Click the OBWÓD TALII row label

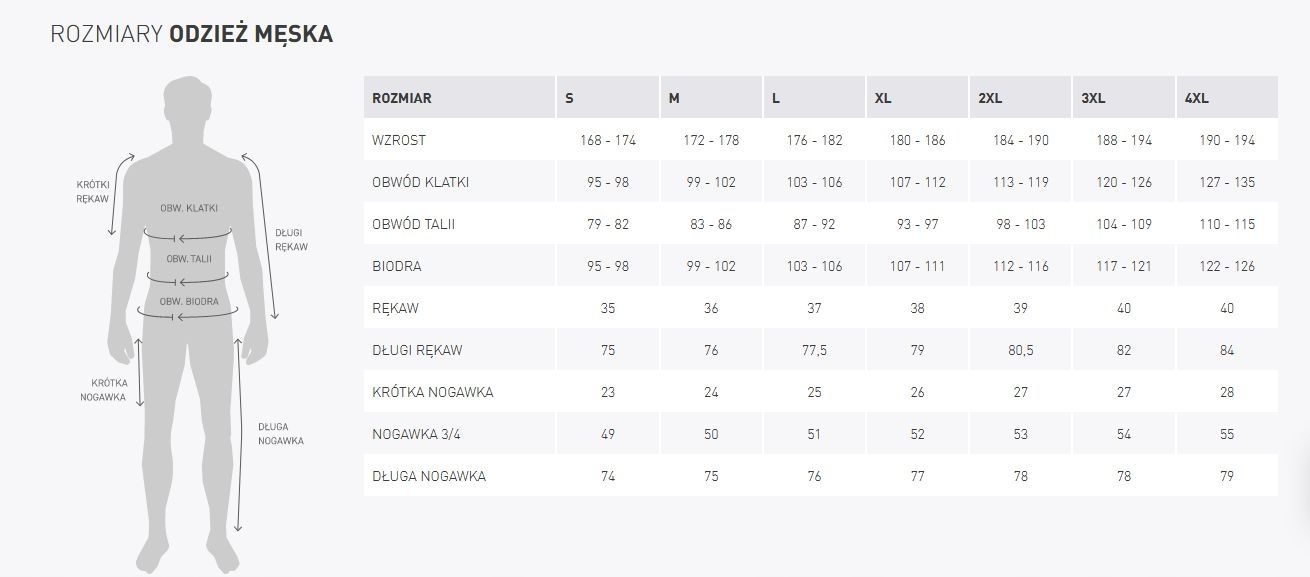click(x=413, y=224)
